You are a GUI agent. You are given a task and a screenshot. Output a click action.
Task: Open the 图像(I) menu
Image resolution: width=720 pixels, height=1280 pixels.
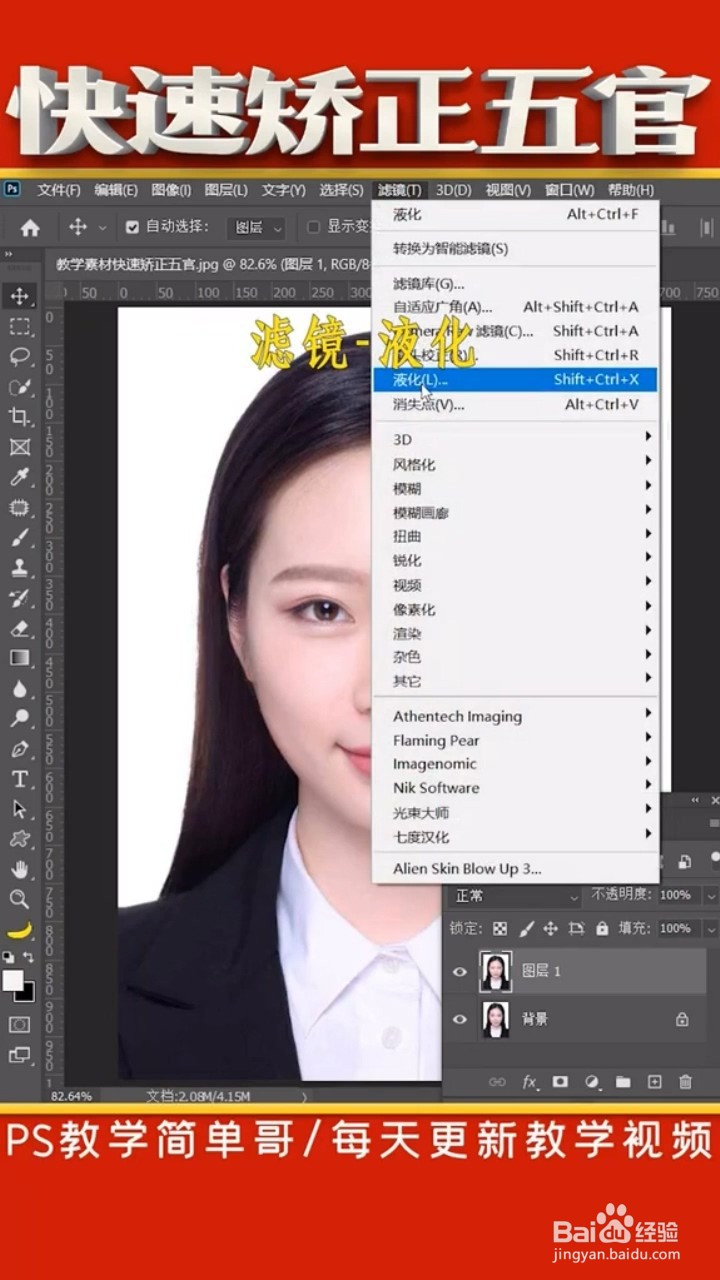click(x=171, y=190)
